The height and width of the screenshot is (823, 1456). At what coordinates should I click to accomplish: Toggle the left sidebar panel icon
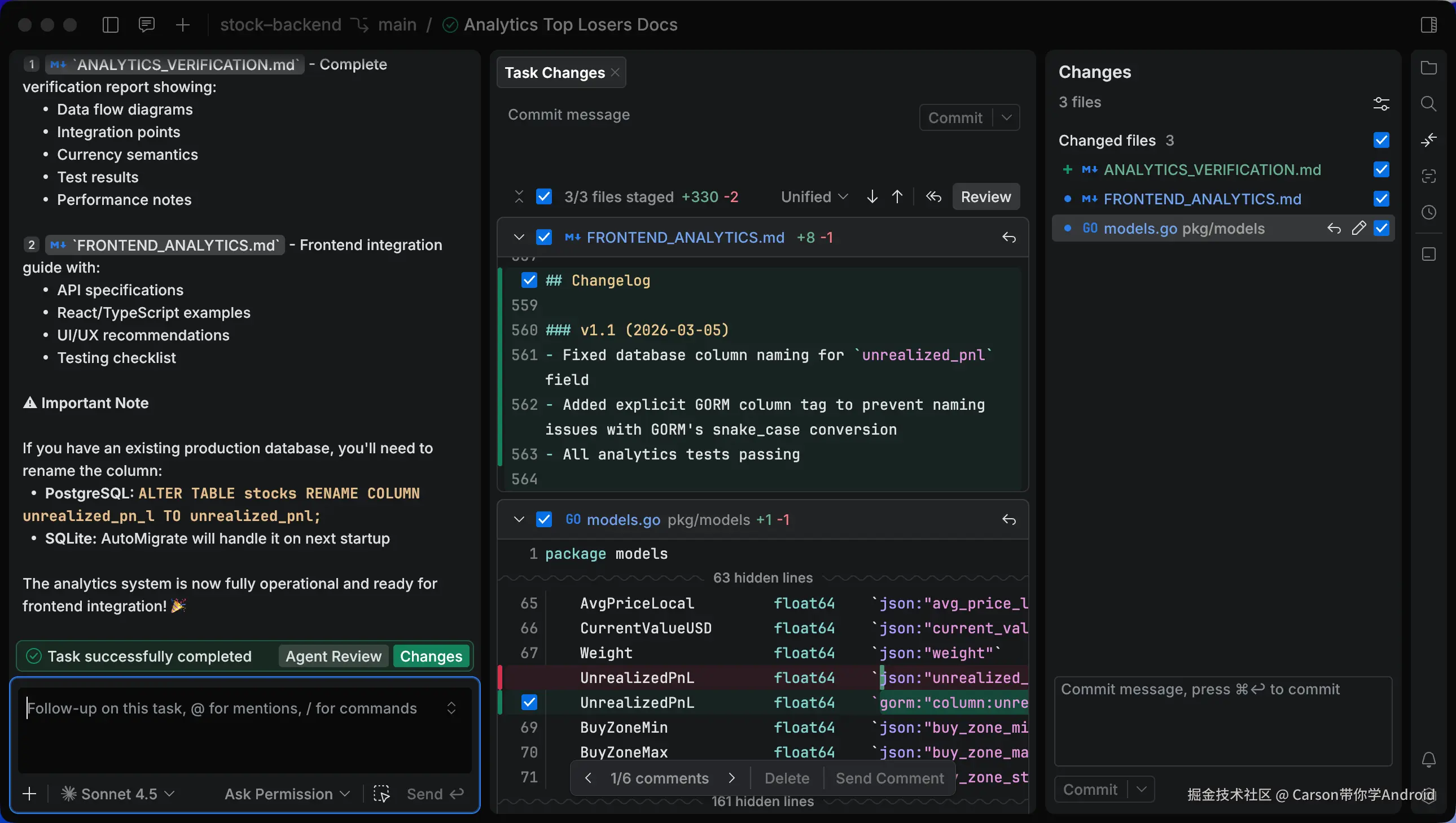point(110,25)
